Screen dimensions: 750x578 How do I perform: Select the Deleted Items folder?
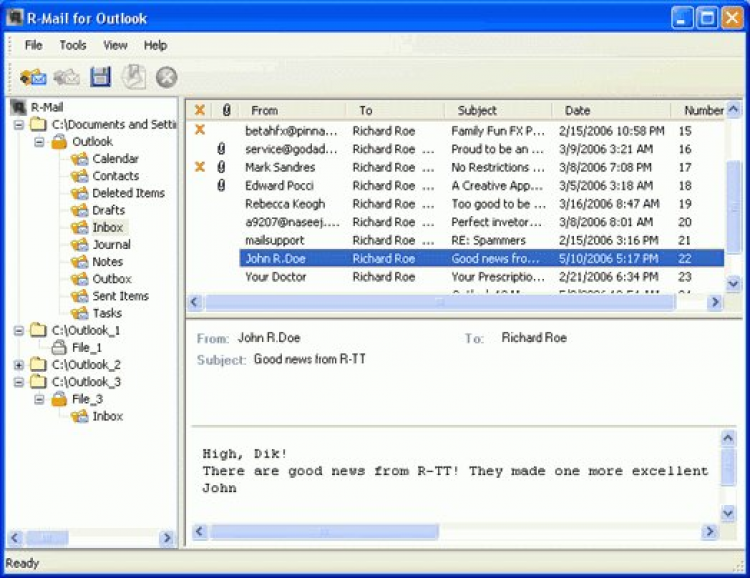pyautogui.click(x=128, y=193)
